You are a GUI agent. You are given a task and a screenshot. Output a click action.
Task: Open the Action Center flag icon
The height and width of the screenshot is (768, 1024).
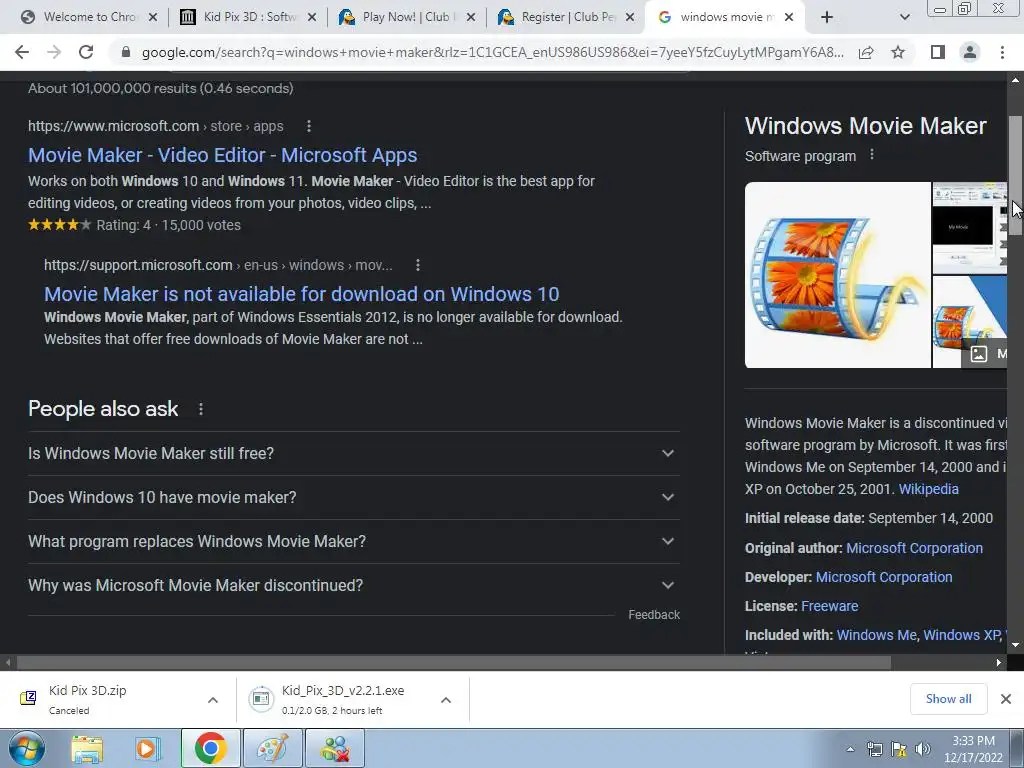[x=899, y=750]
